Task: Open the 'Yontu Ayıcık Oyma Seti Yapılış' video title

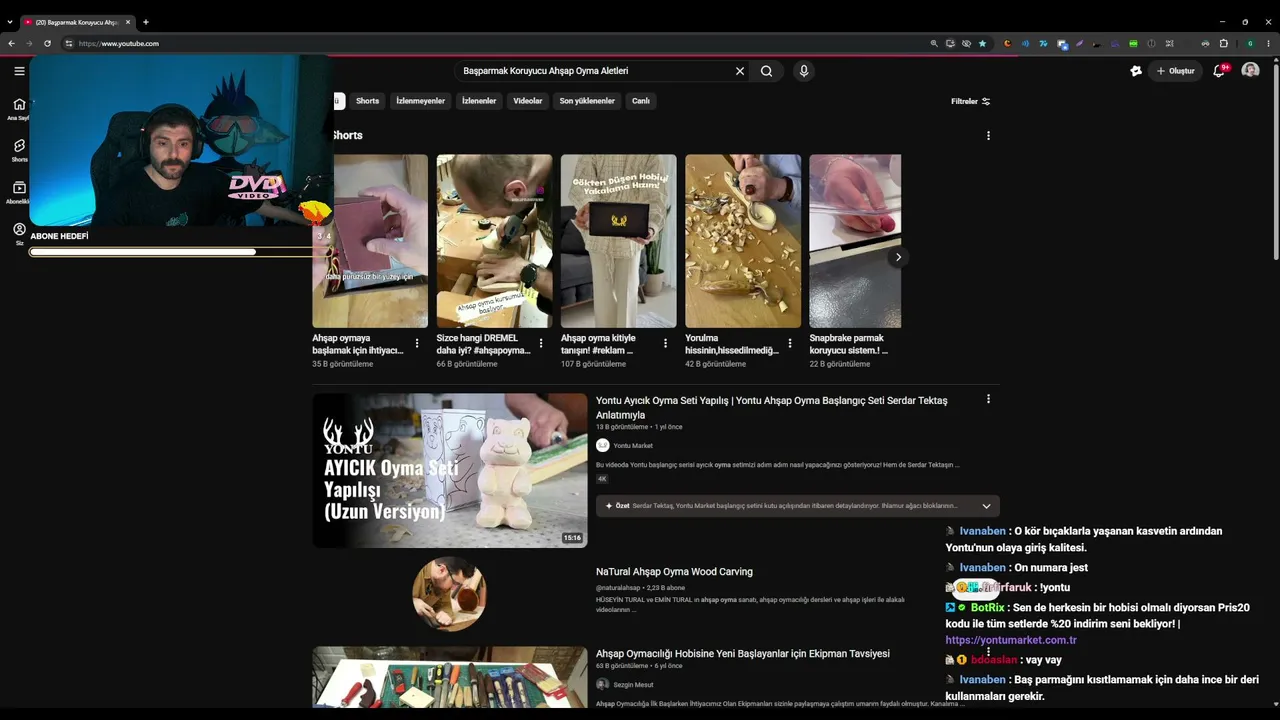Action: pyautogui.click(x=771, y=407)
